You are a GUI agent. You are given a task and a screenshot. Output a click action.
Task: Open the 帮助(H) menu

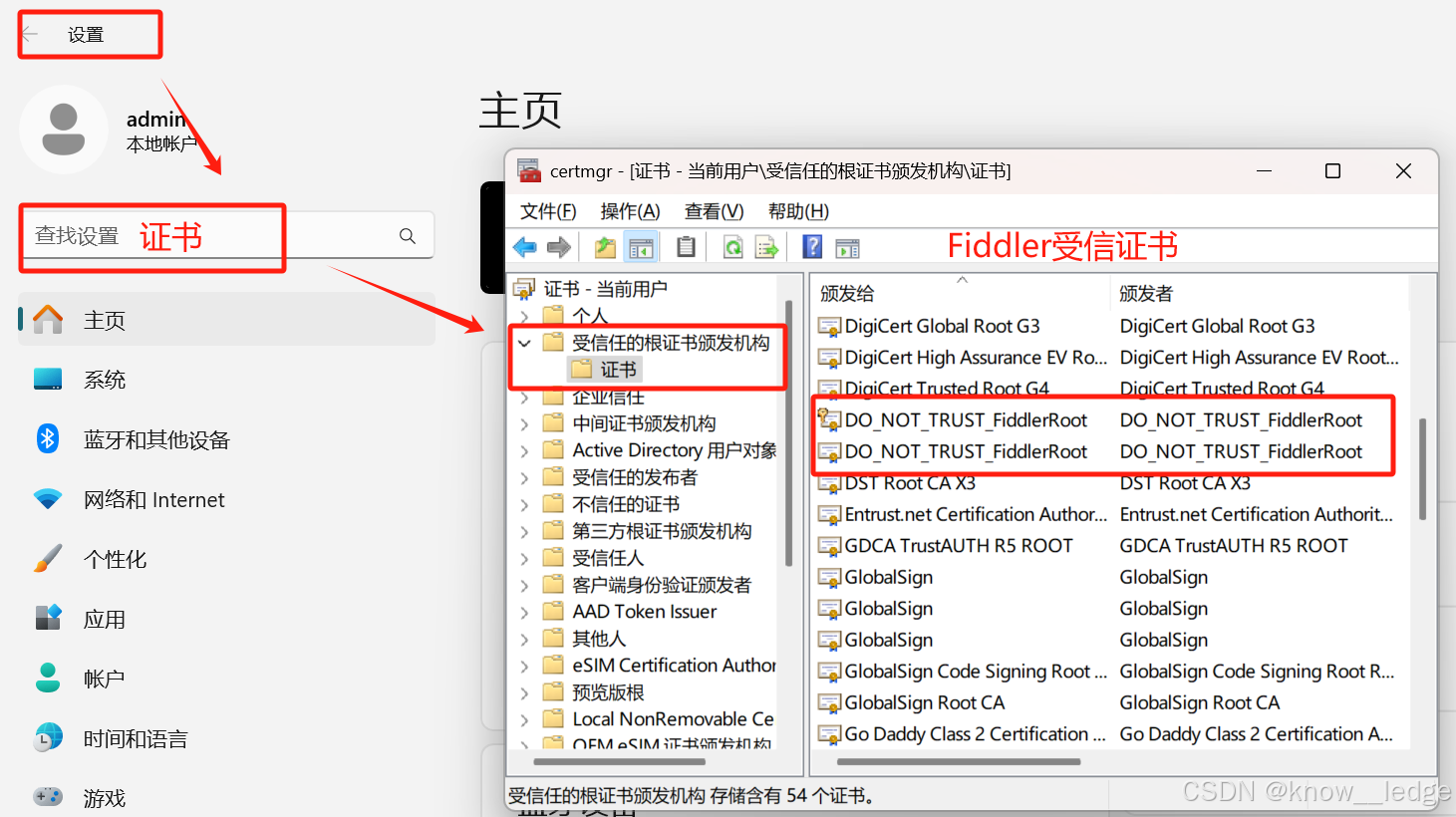coord(798,211)
